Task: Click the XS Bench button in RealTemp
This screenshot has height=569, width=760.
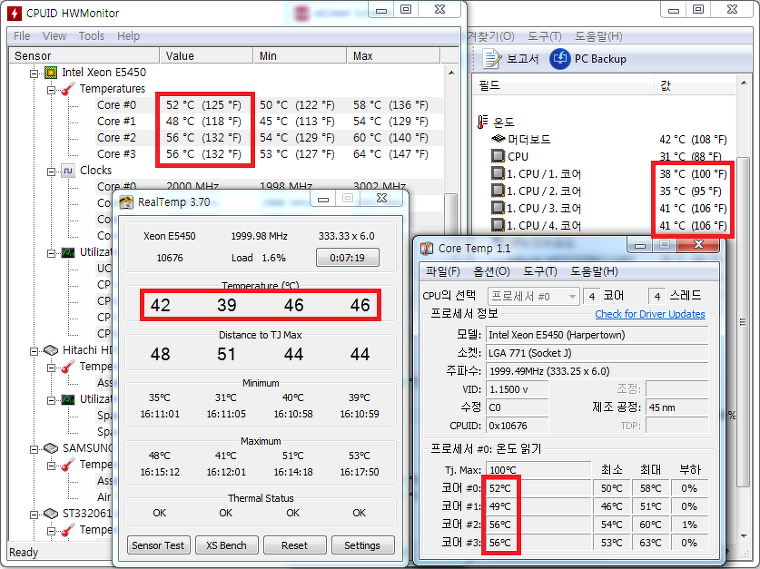Action: point(226,545)
